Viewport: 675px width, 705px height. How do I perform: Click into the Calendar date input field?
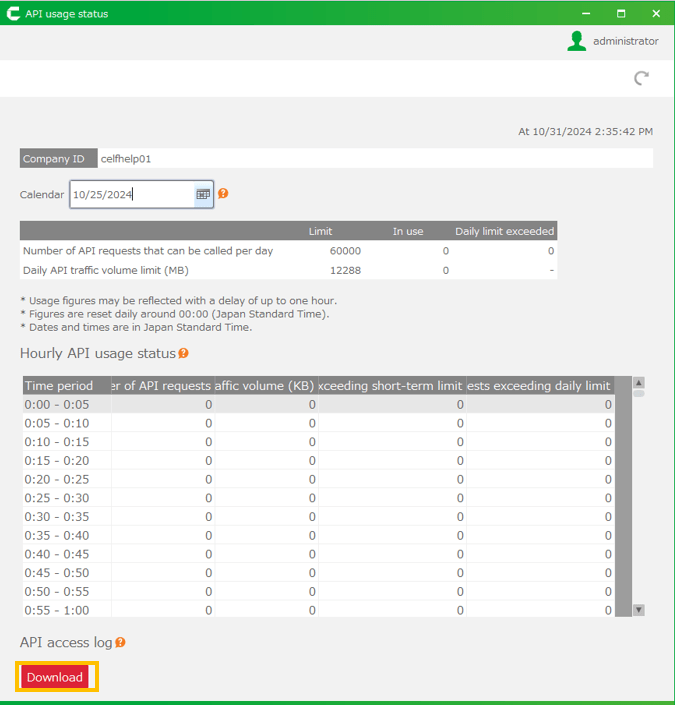point(130,194)
